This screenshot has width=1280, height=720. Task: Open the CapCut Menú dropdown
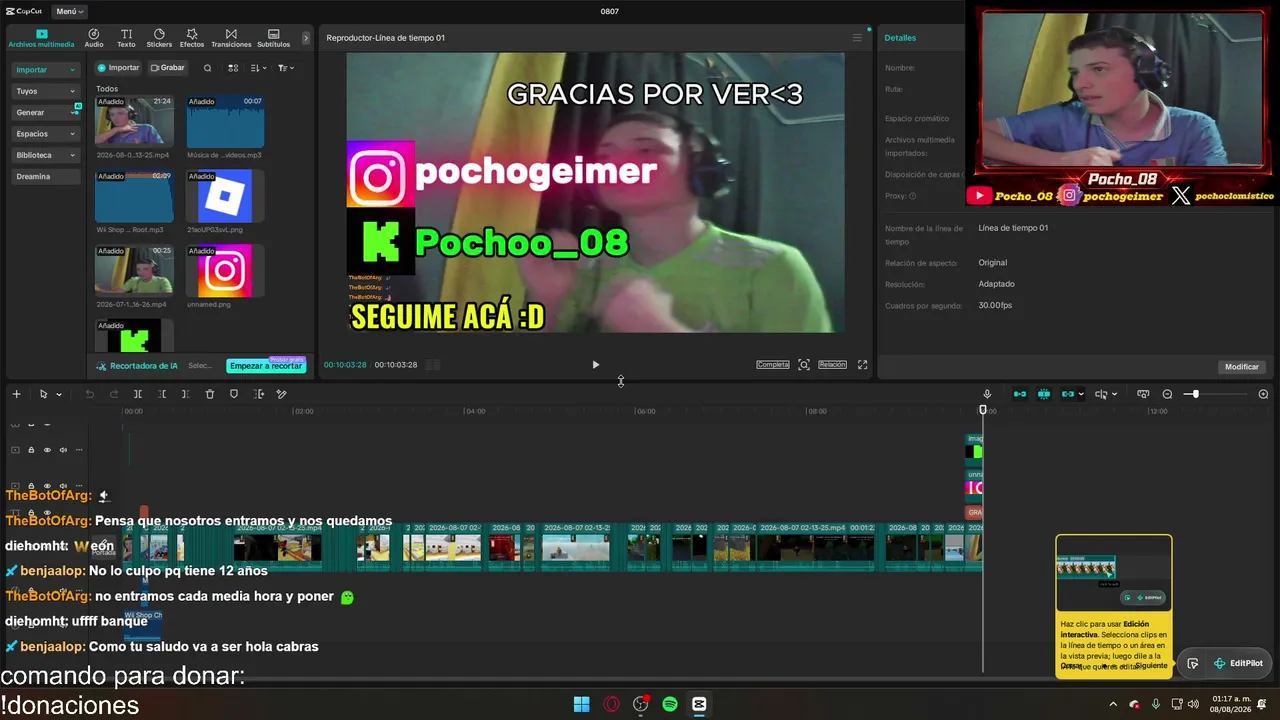click(x=69, y=11)
